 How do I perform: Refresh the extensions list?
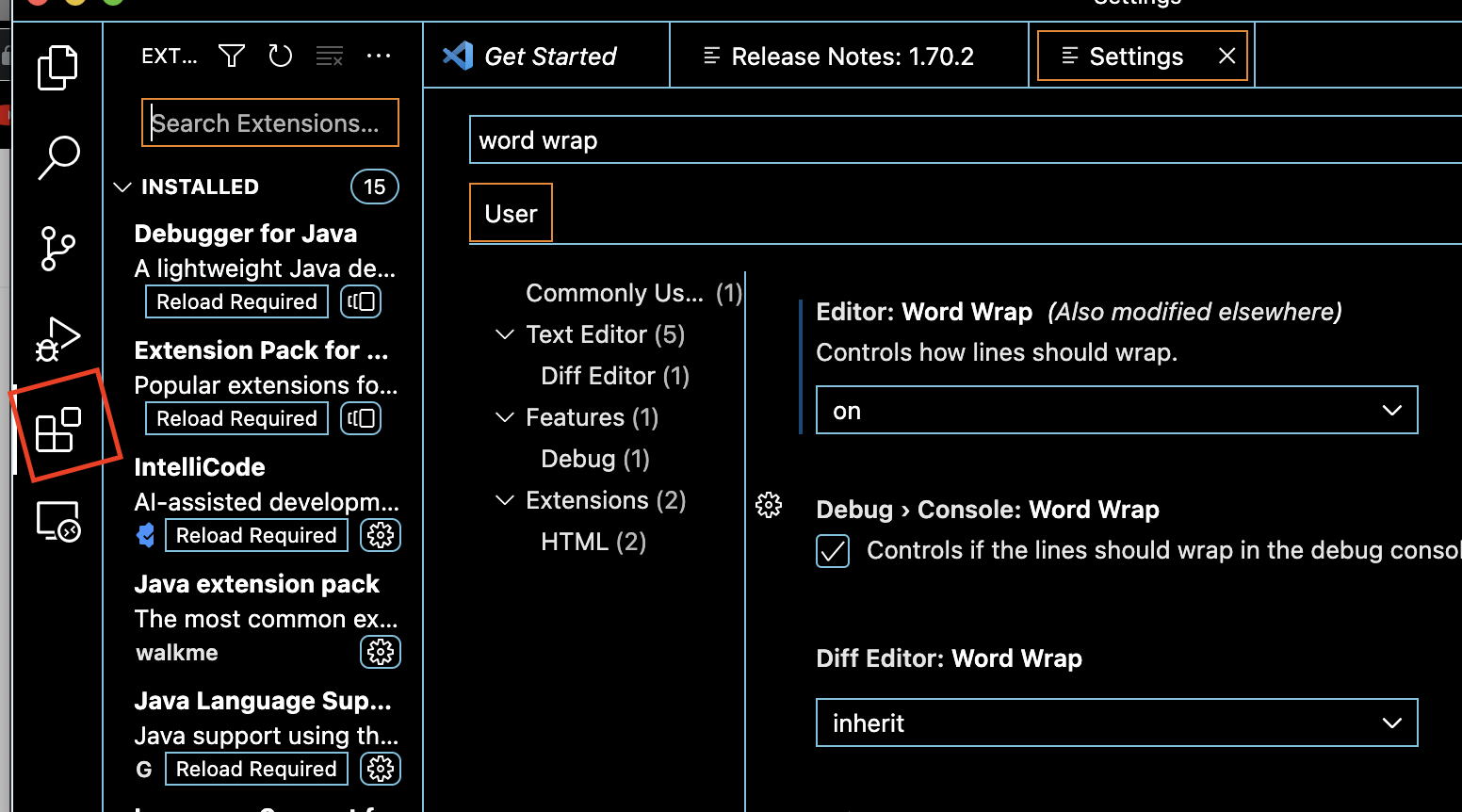(x=280, y=57)
